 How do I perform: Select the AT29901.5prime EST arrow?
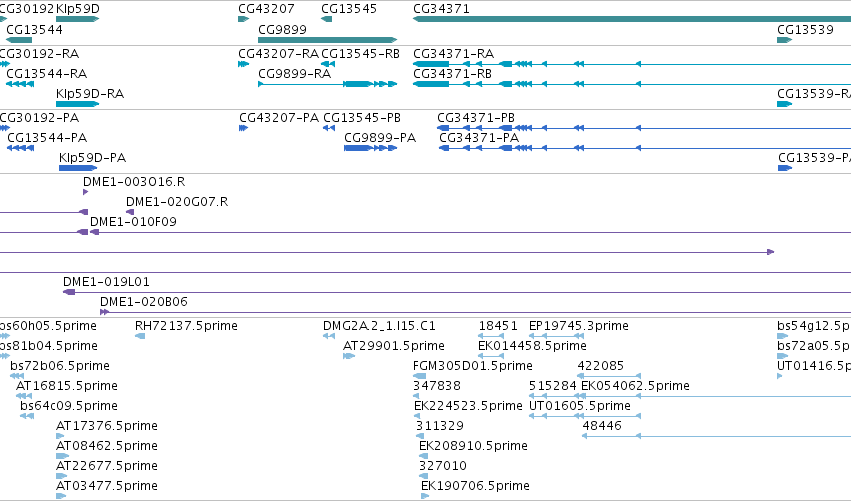(x=349, y=356)
